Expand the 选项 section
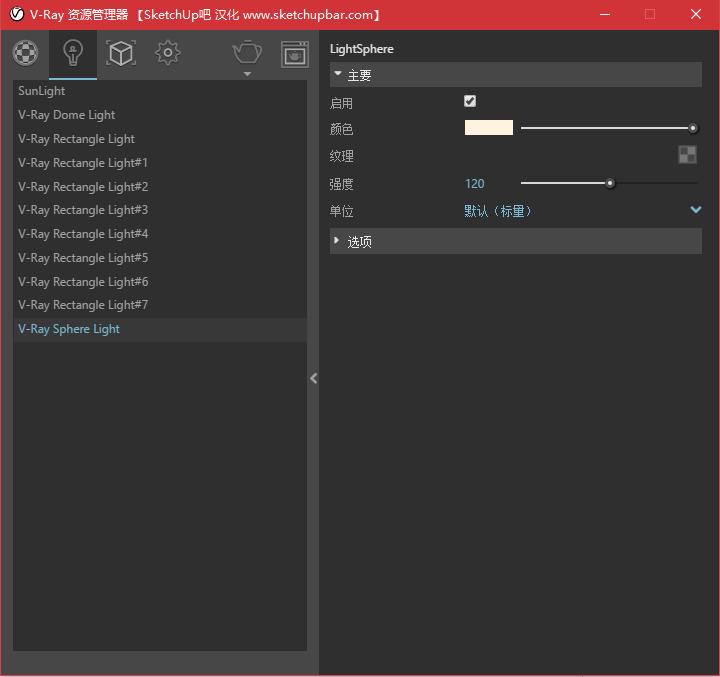 (x=516, y=242)
